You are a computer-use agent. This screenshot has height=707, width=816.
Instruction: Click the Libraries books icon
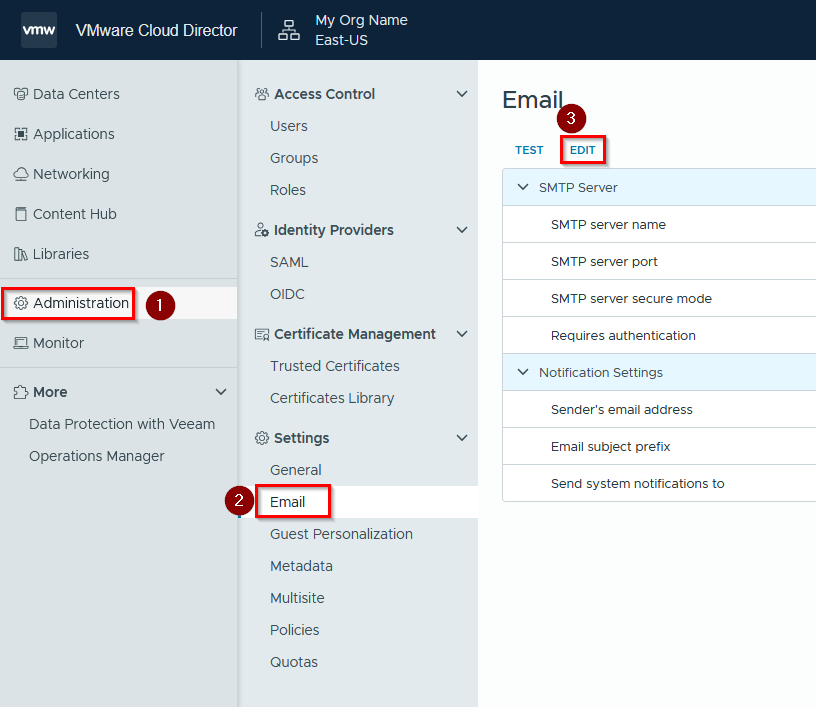(21, 254)
